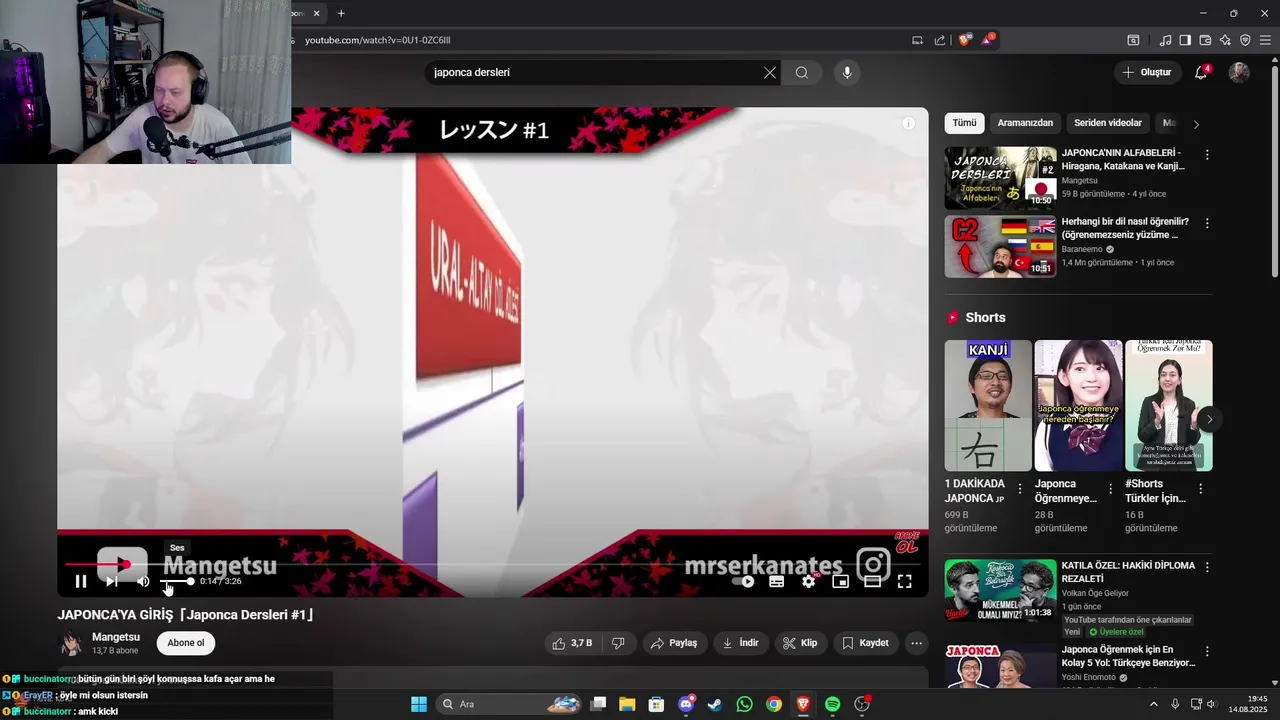Open the Mangetsu channel avatar
Viewport: 1280px width, 720px height.
coord(71,643)
